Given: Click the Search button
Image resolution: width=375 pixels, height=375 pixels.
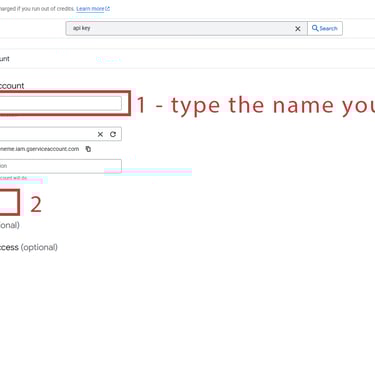Looking at the screenshot, I should pyautogui.click(x=325, y=28).
